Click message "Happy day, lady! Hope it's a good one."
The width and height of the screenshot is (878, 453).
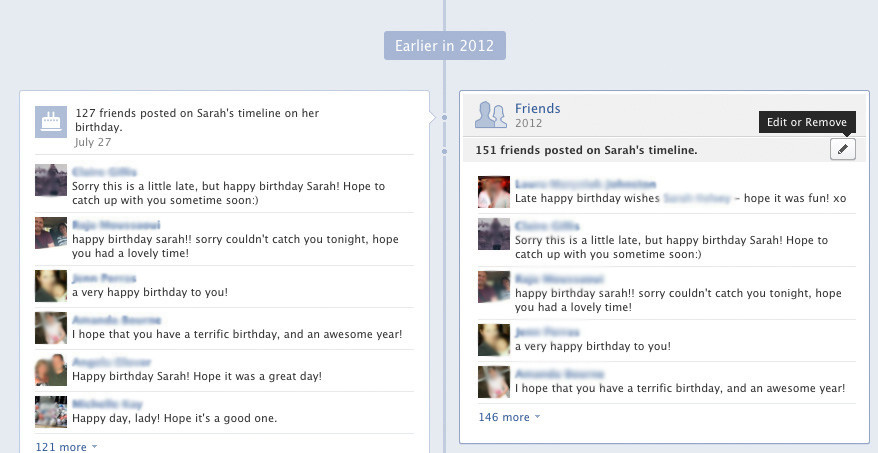(175, 418)
